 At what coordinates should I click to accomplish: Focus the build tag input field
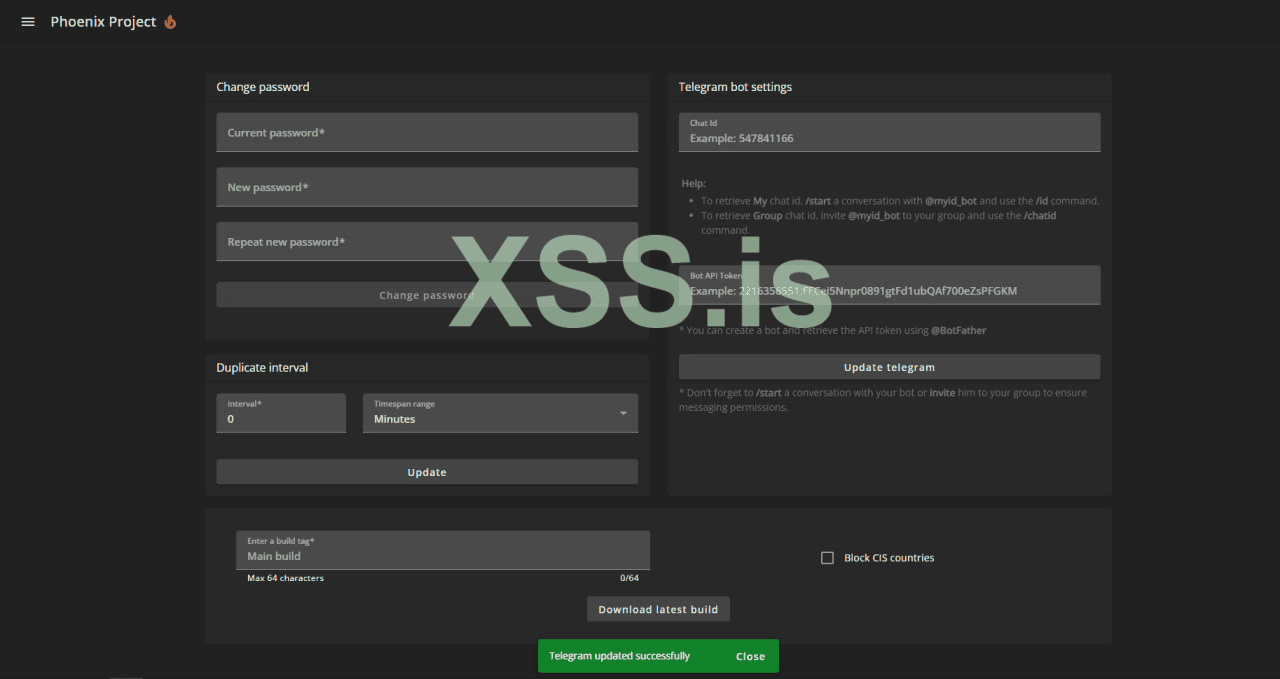(443, 550)
